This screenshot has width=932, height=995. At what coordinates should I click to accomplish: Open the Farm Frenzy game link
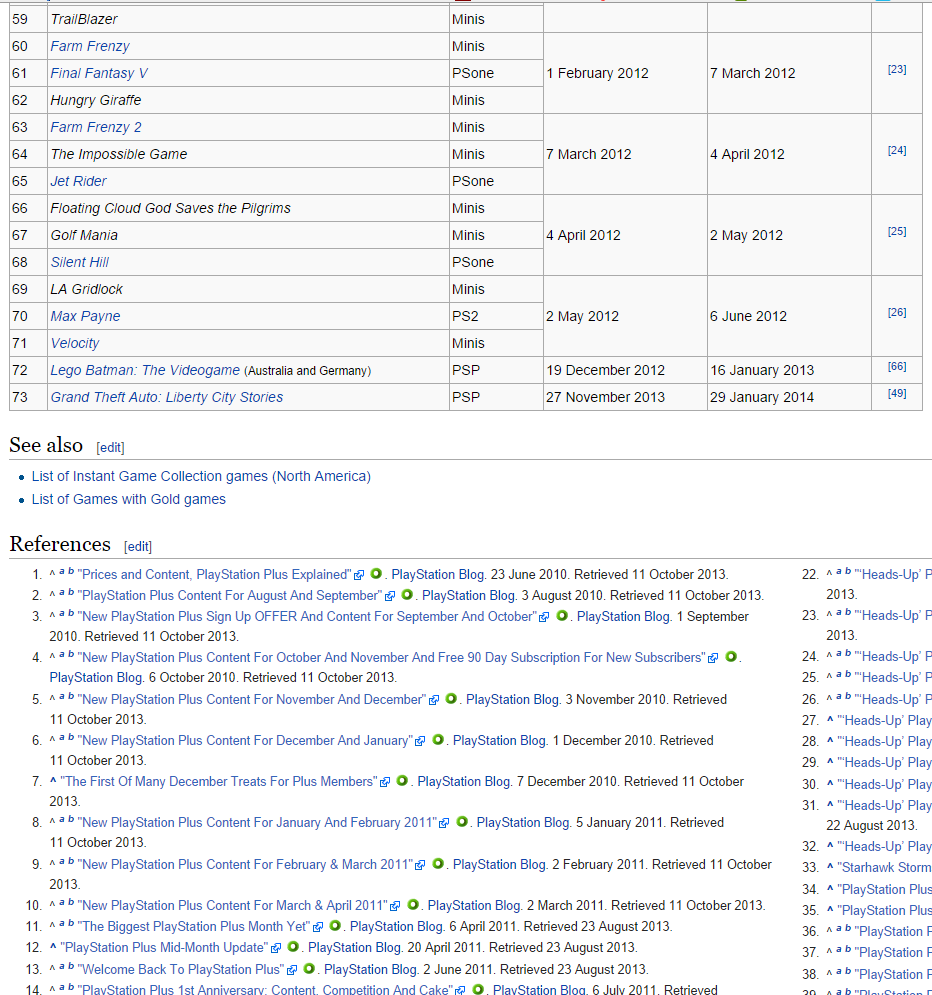(x=90, y=46)
